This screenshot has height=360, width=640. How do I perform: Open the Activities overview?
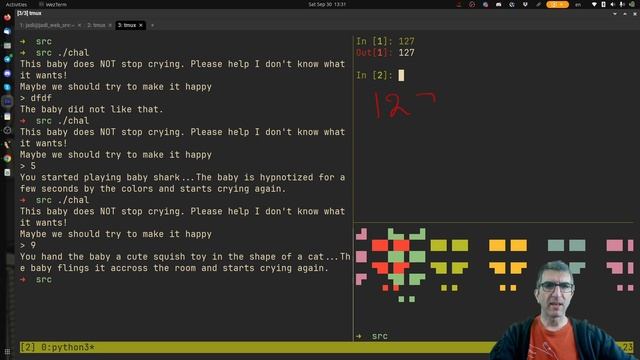tap(16, 4)
